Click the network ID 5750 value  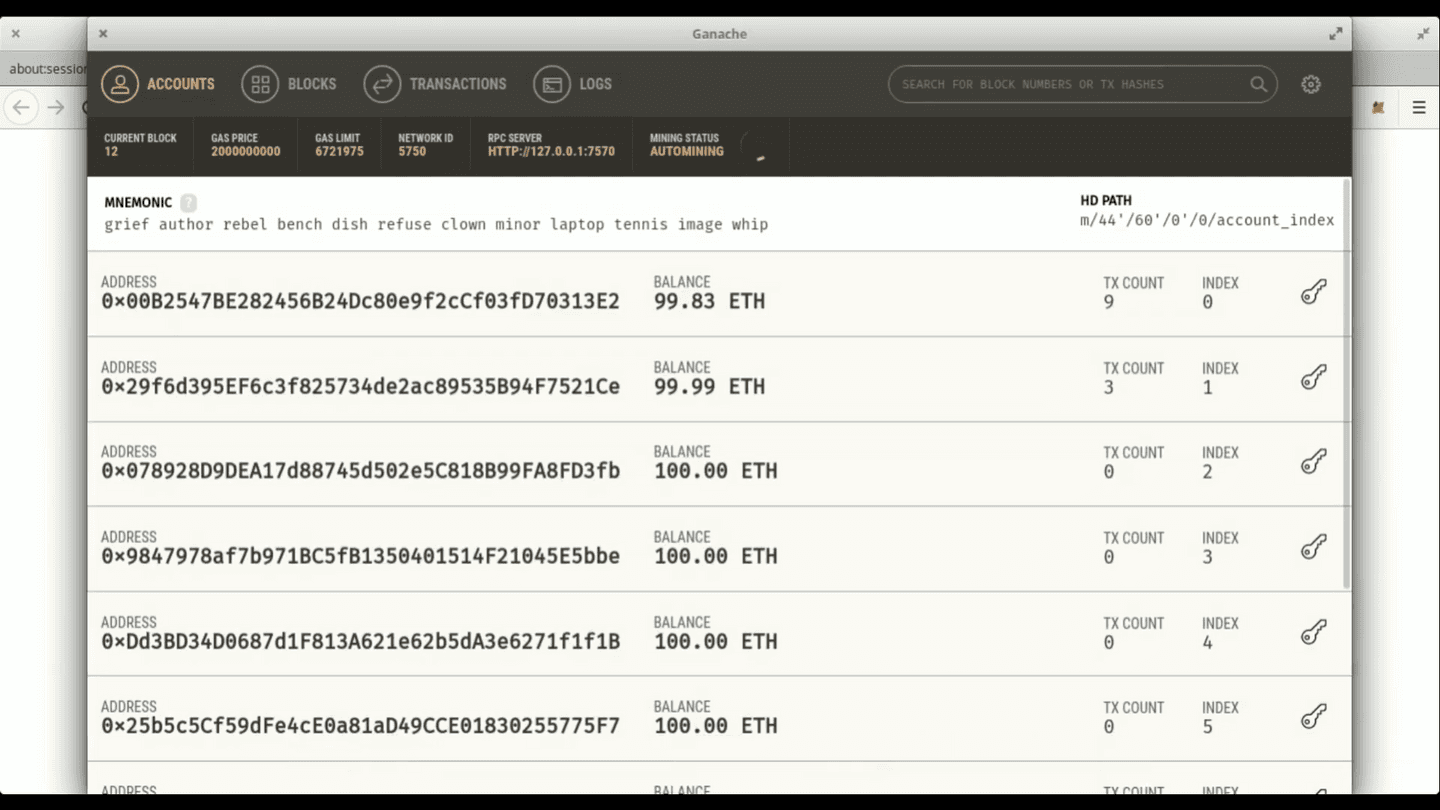tap(412, 152)
